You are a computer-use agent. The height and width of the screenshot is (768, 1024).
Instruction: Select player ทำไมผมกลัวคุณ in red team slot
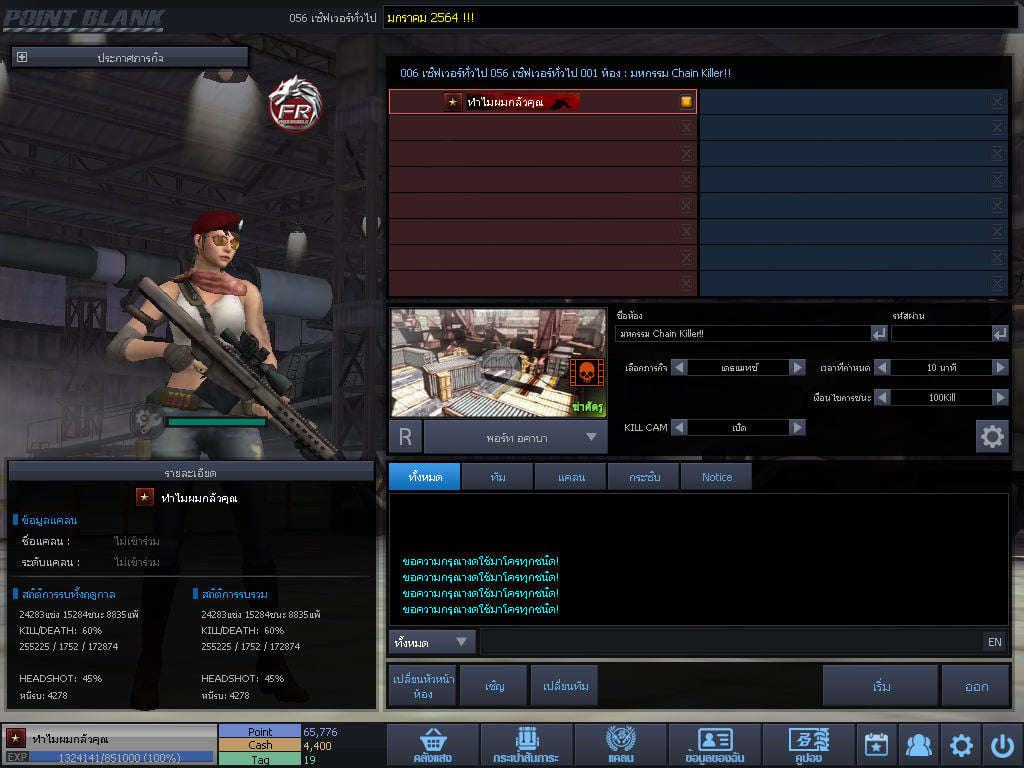click(x=543, y=102)
